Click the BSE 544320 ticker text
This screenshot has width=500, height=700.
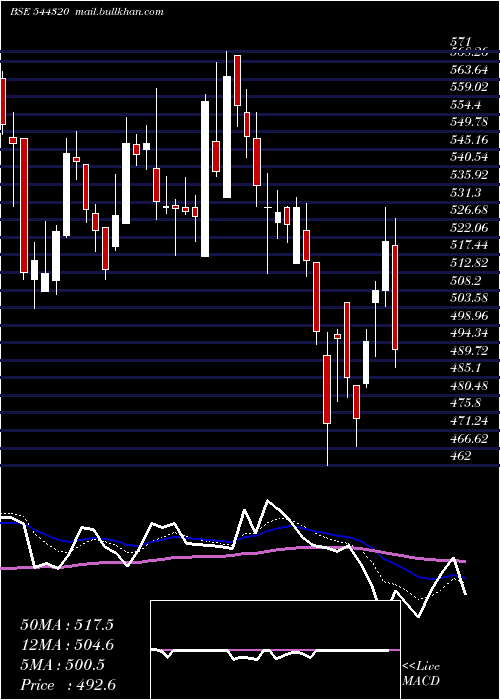click(39, 12)
